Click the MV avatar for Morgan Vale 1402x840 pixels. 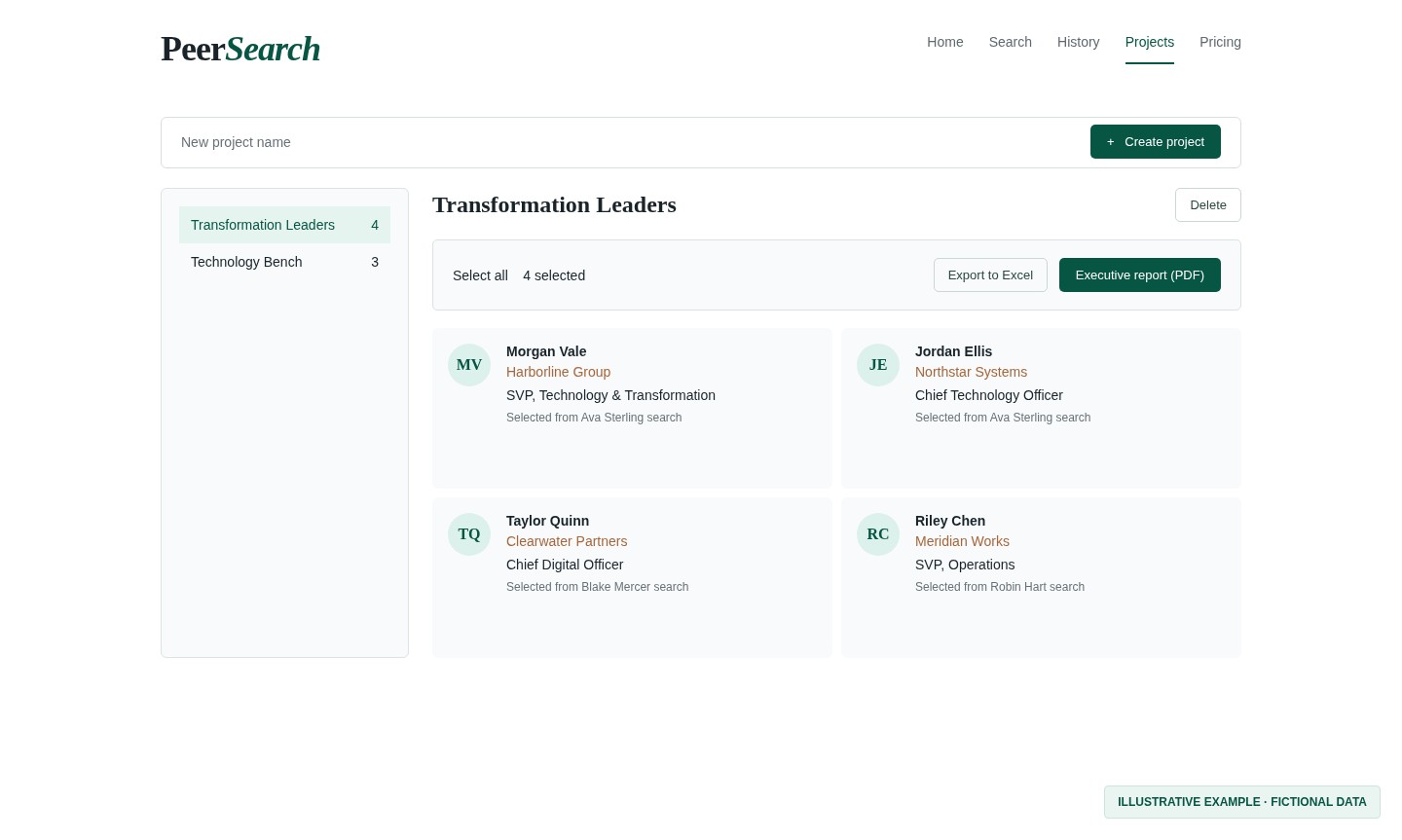coord(469,365)
